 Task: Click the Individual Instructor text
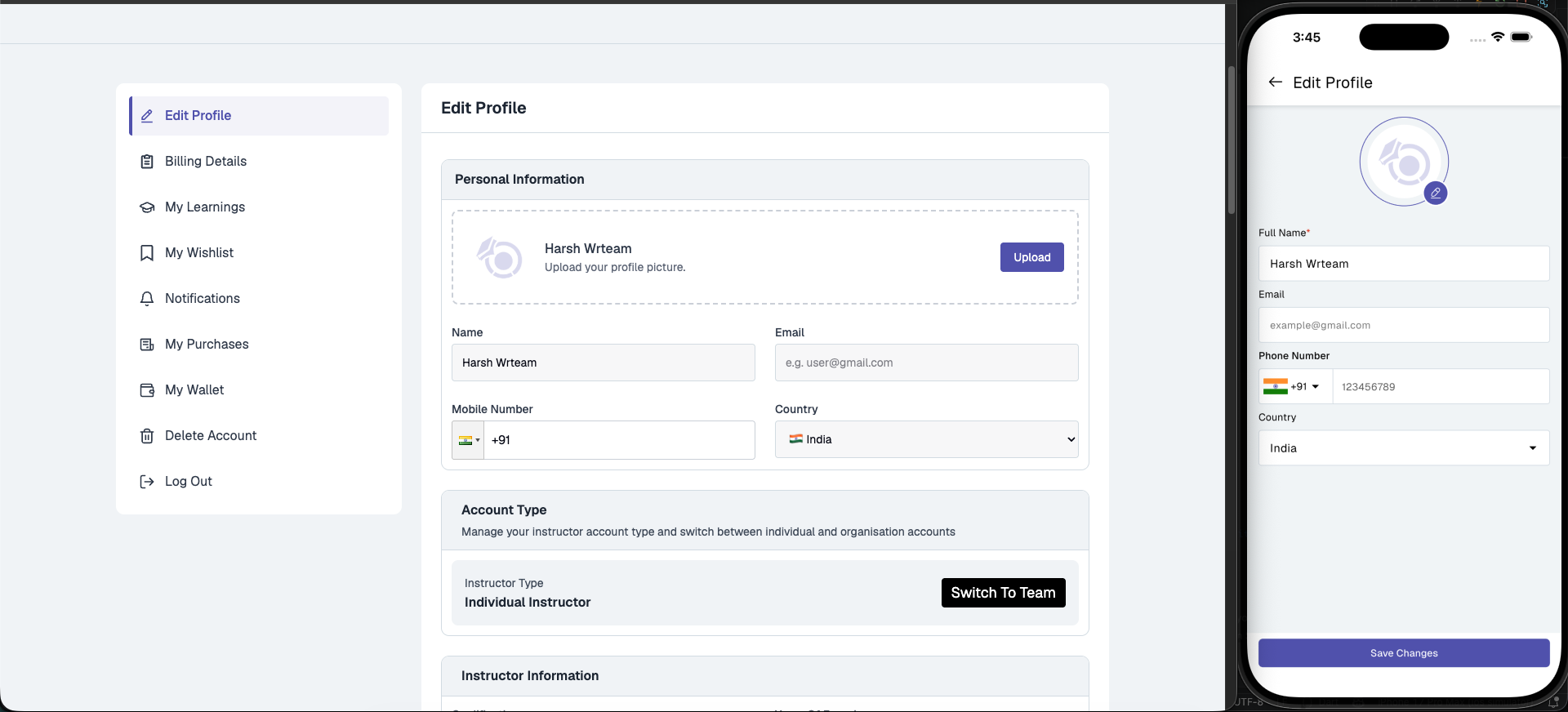coord(528,603)
